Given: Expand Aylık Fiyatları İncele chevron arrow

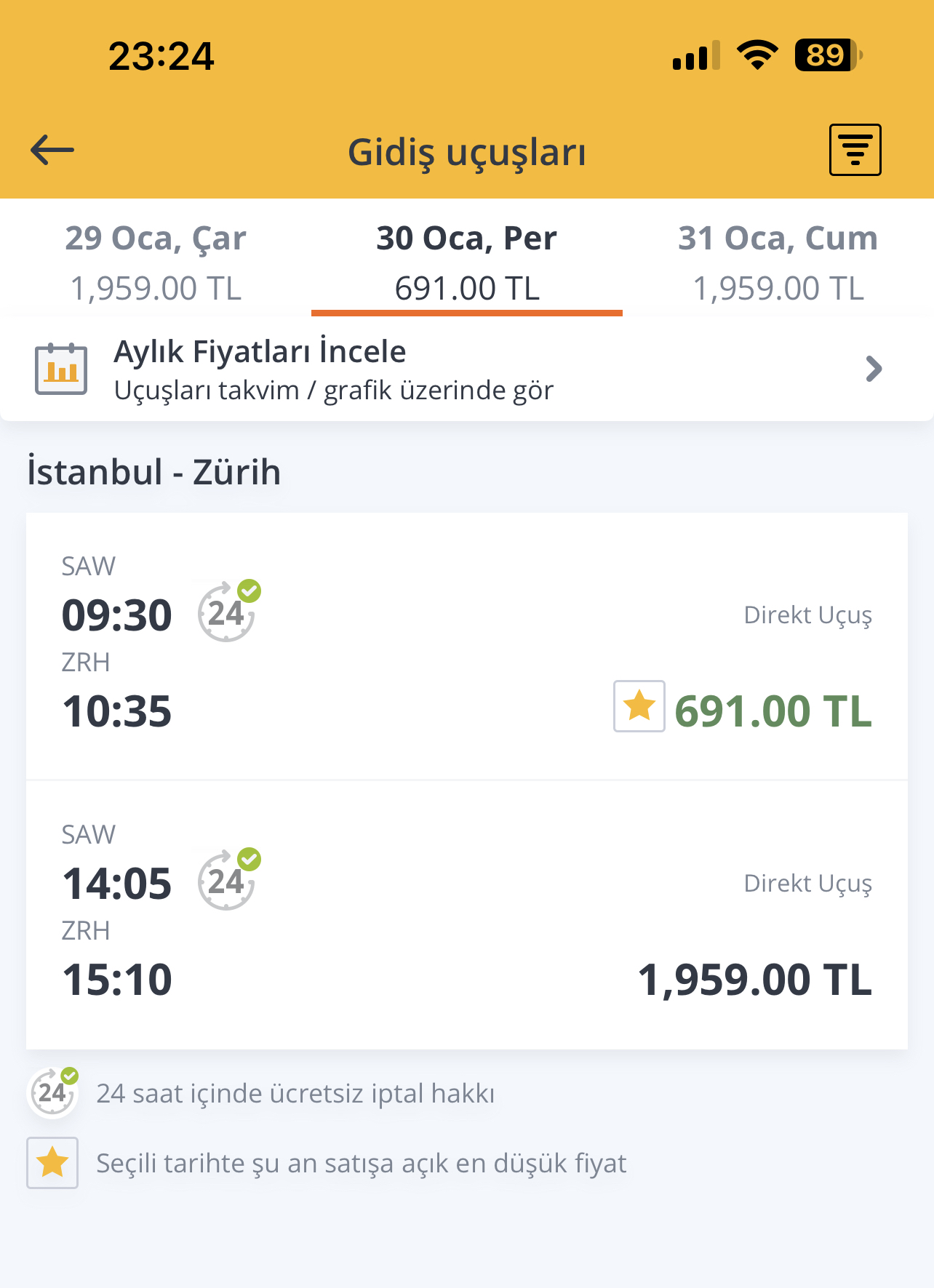Looking at the screenshot, I should (x=874, y=369).
